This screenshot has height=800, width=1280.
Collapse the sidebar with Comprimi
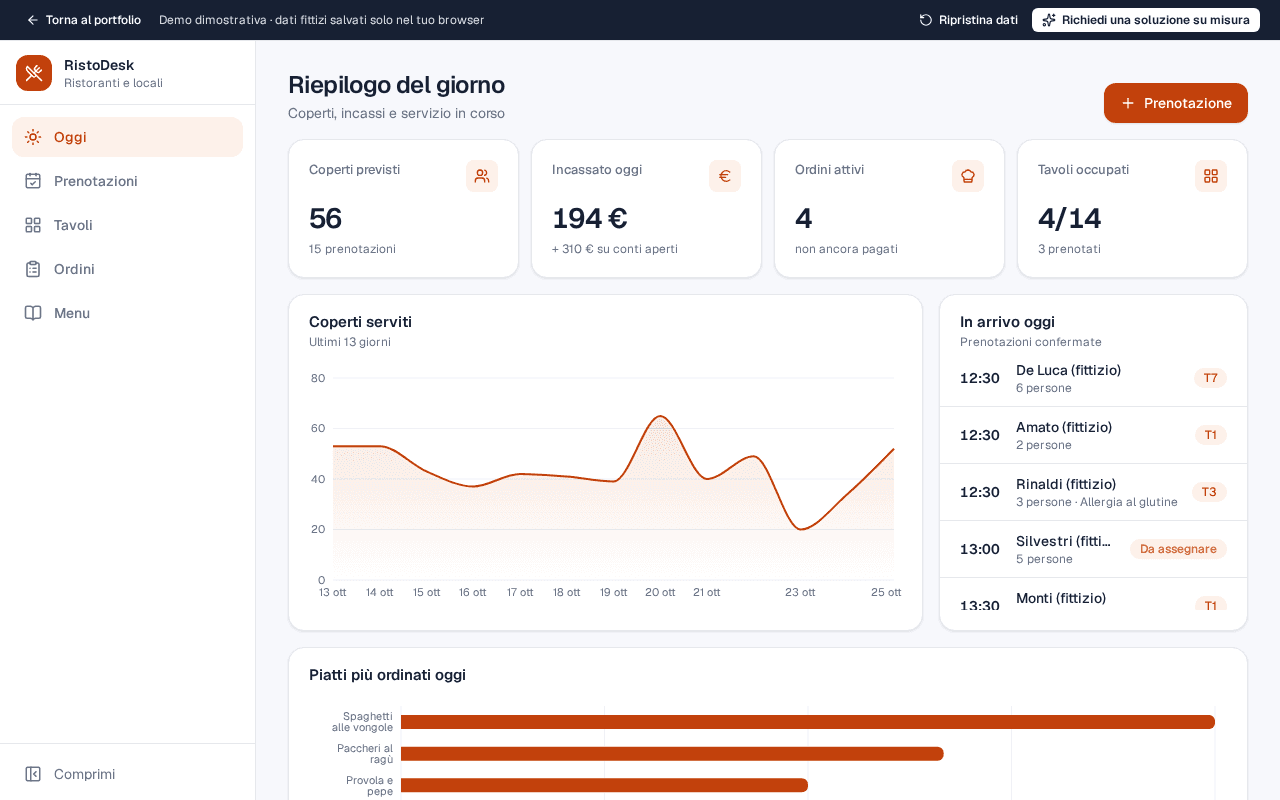click(x=127, y=774)
